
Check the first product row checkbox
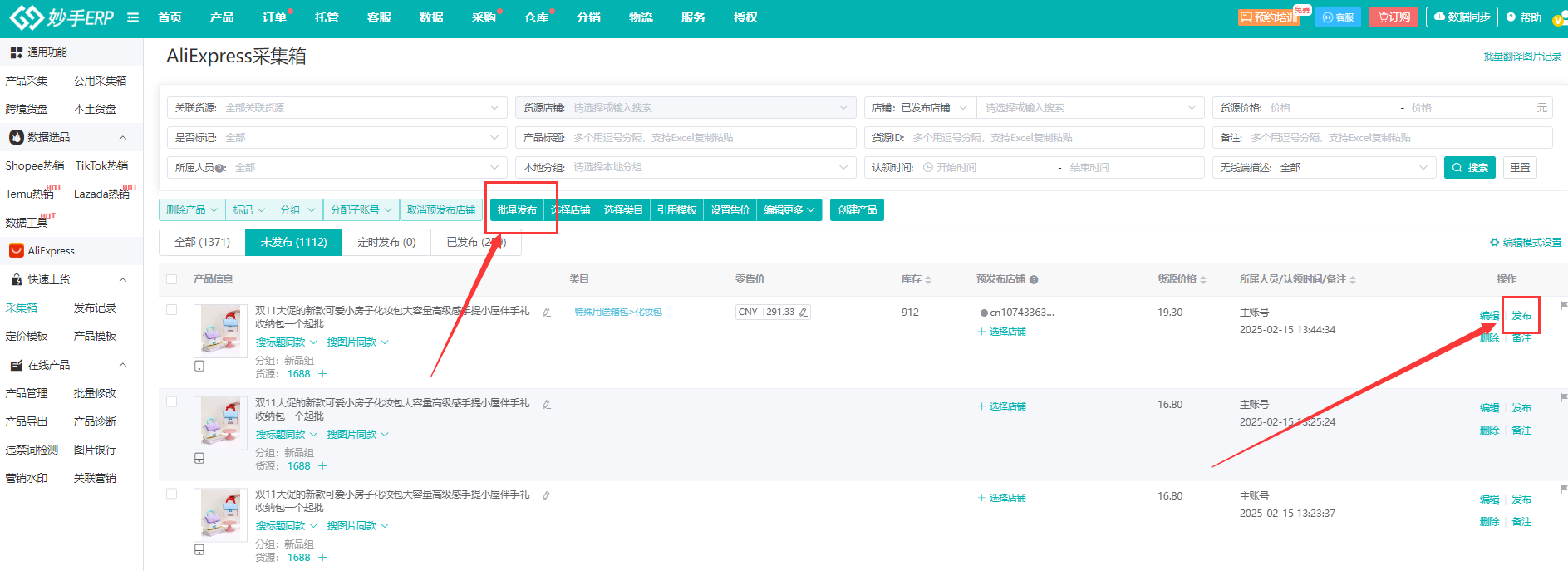[172, 310]
